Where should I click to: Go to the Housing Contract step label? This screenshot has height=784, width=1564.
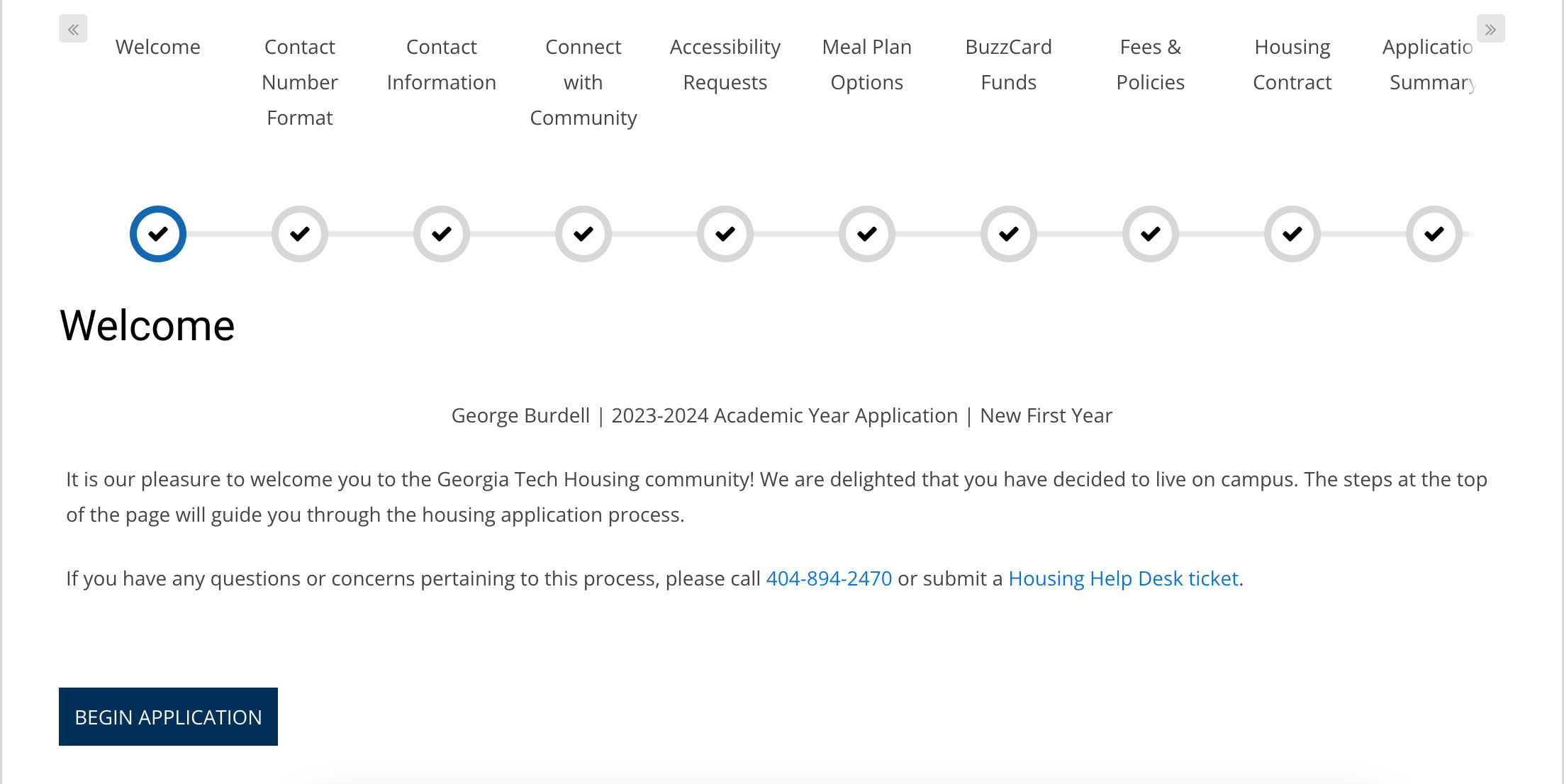tap(1292, 65)
